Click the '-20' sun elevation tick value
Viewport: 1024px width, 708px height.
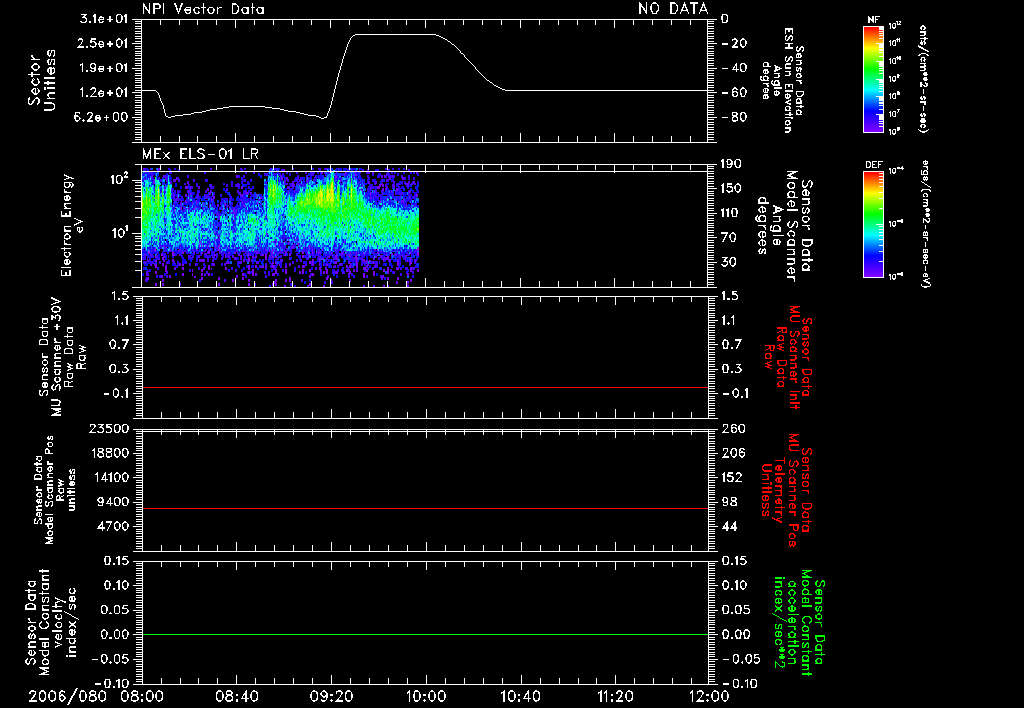tap(733, 43)
